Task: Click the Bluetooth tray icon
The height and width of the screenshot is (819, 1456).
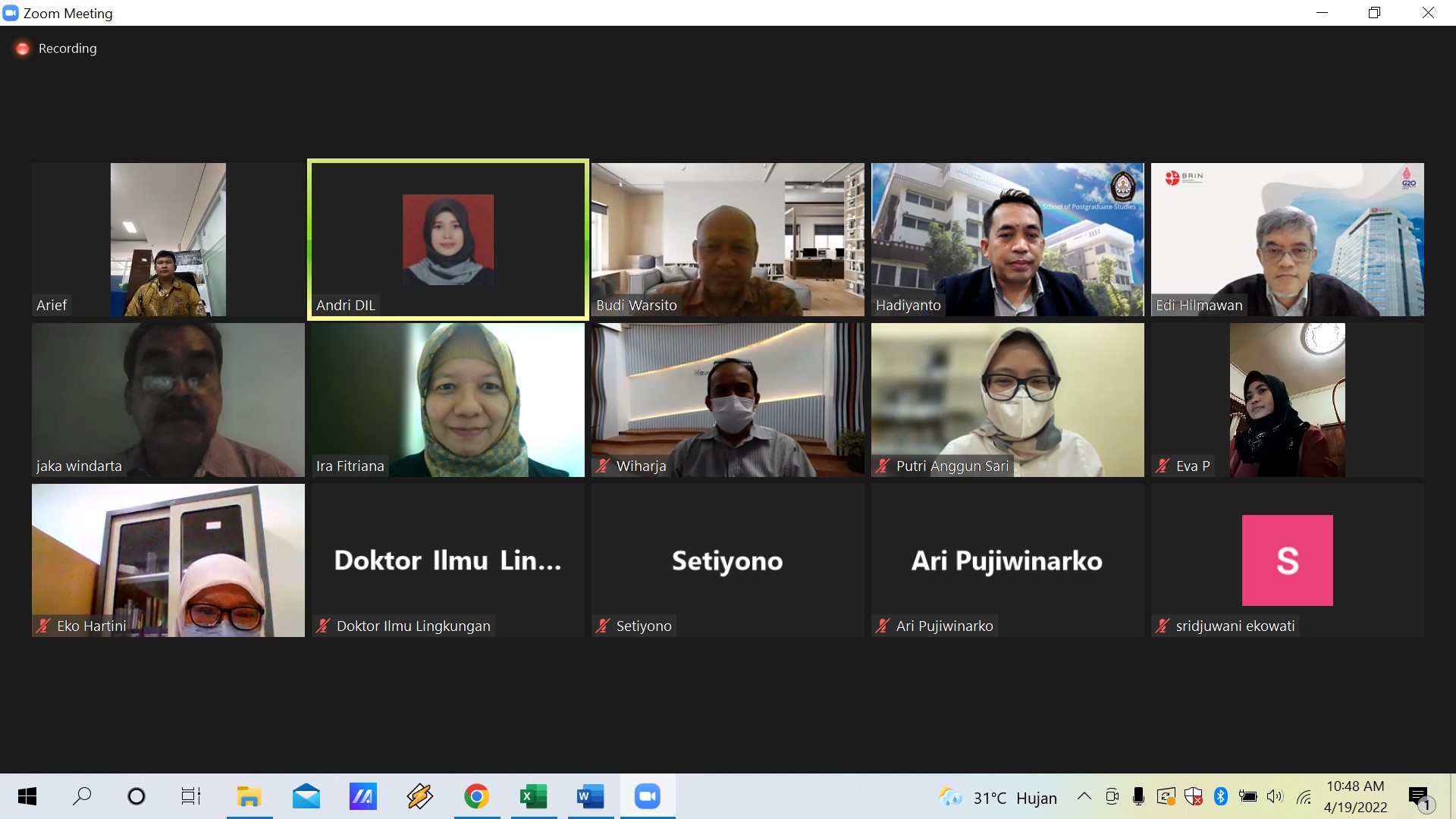Action: click(x=1220, y=796)
